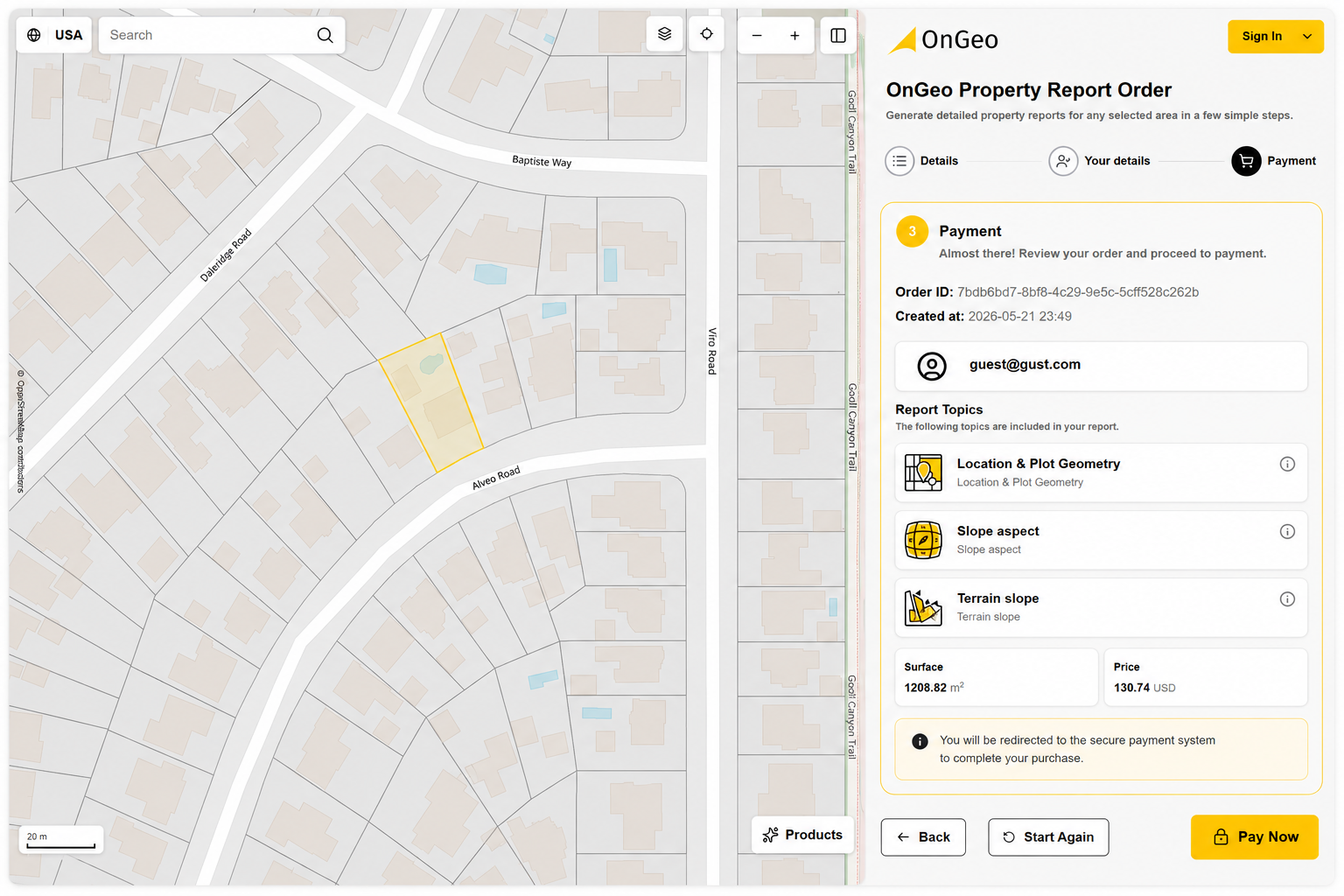The image size is (1344, 896).
Task: Click the Details list icon
Action: 899,161
